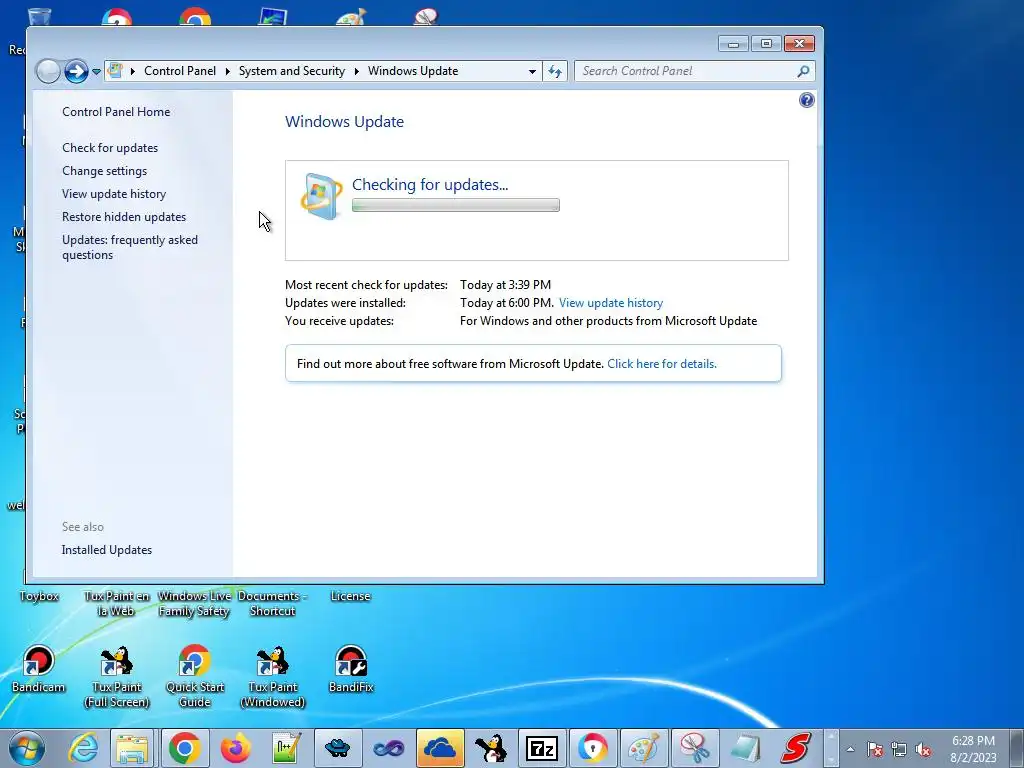Open the address bar history dropdown

click(532, 71)
